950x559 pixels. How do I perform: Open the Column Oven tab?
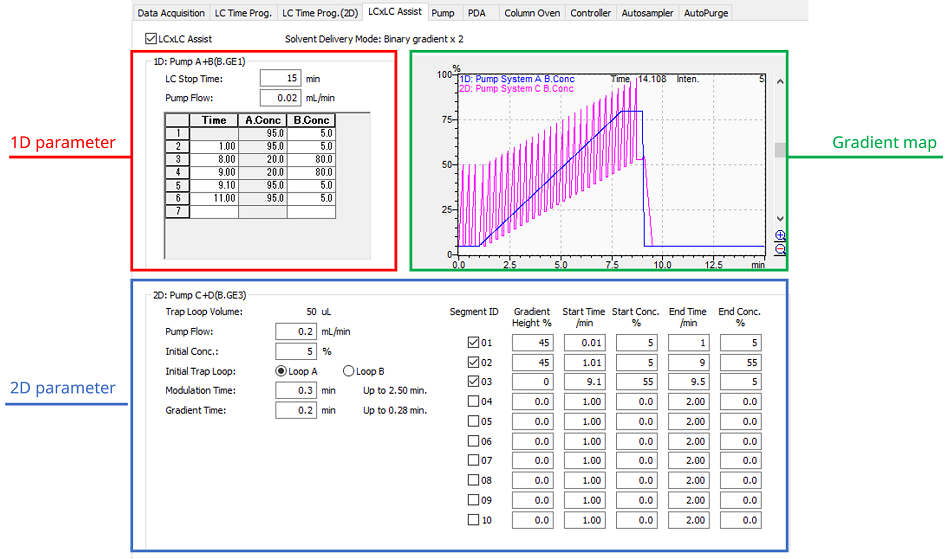point(530,13)
